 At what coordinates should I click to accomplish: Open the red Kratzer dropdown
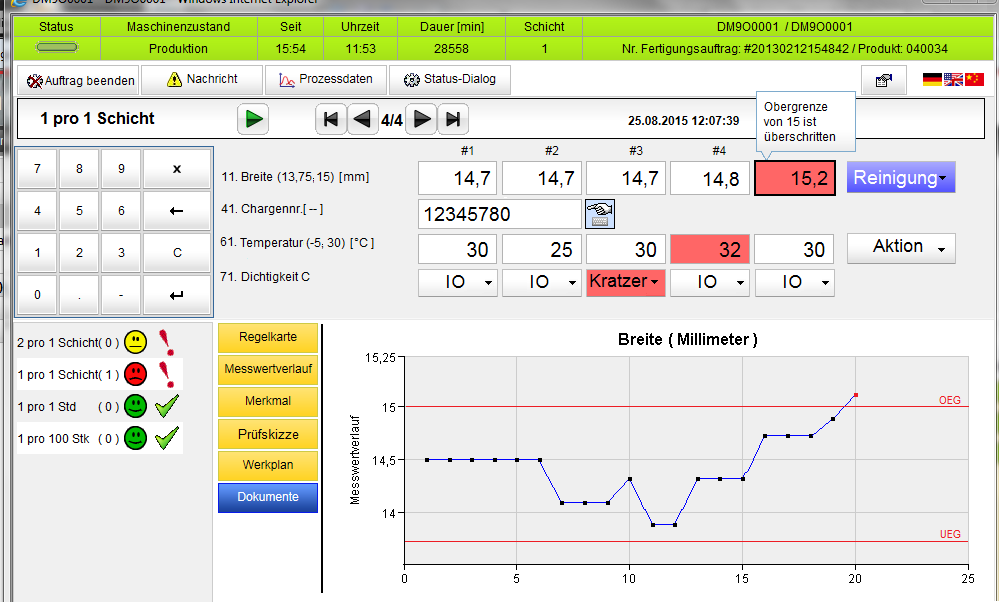(626, 282)
